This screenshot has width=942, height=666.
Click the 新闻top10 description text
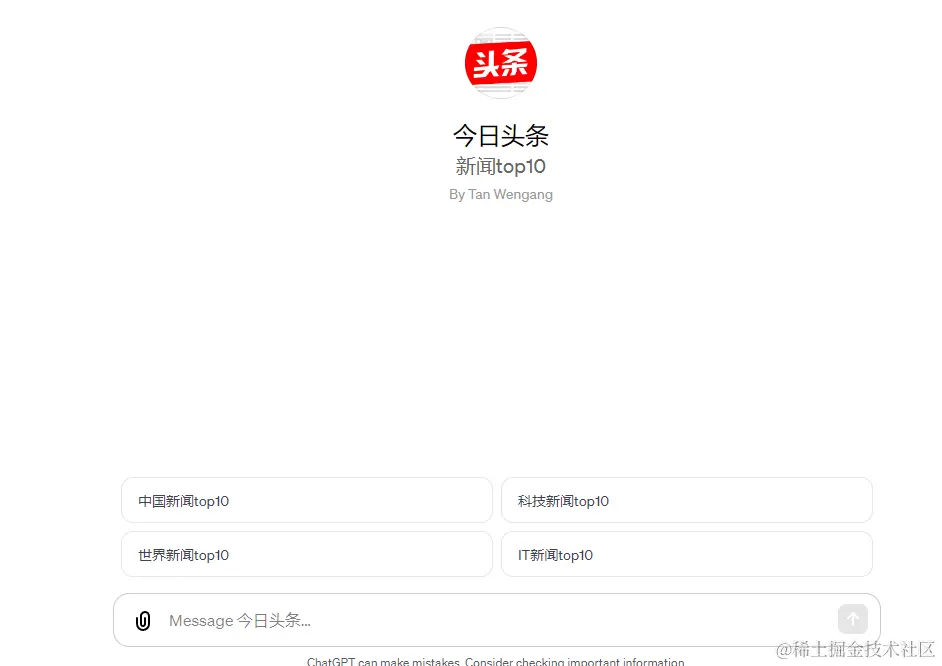(x=500, y=166)
